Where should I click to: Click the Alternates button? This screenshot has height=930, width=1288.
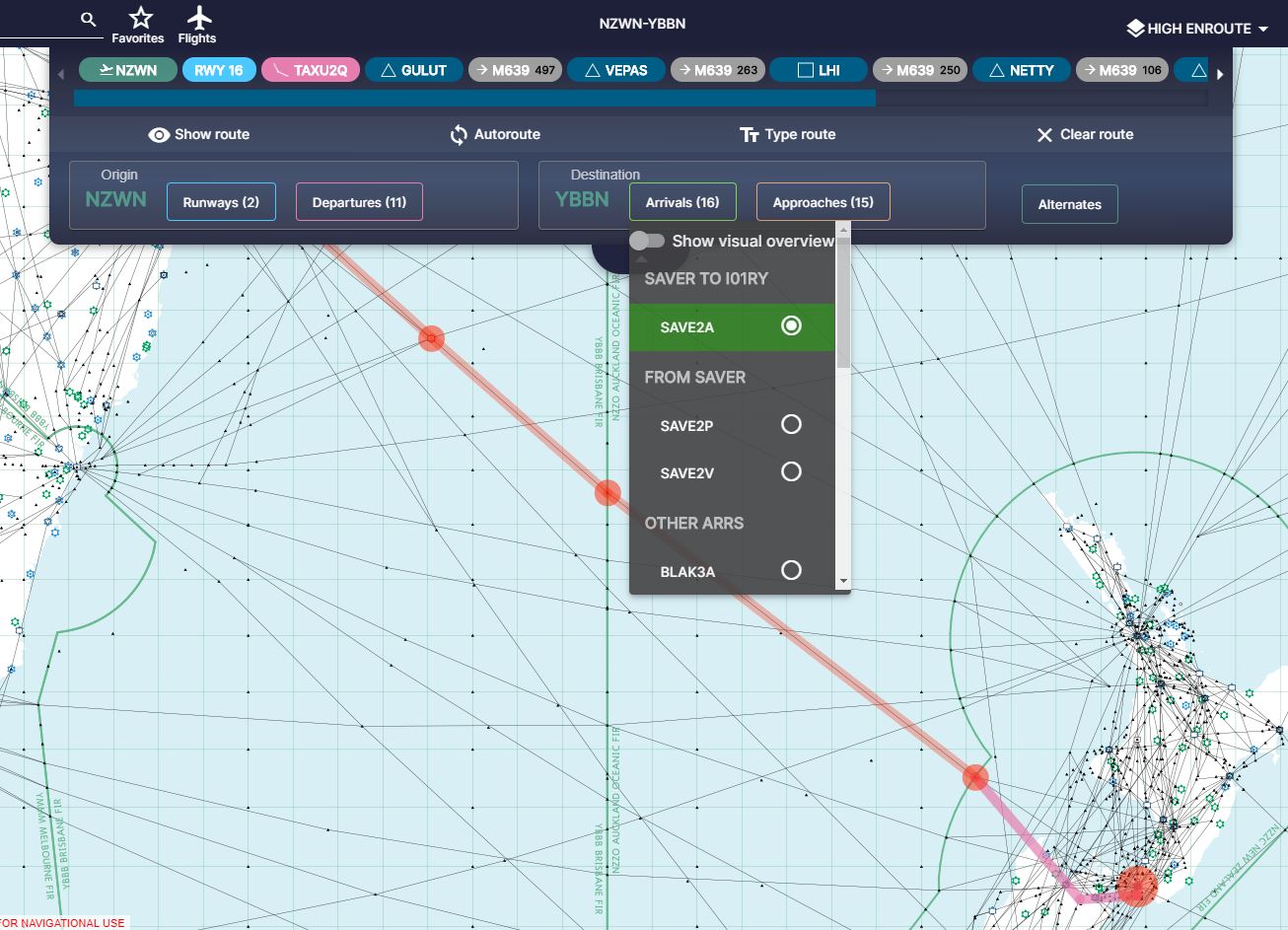point(1069,204)
